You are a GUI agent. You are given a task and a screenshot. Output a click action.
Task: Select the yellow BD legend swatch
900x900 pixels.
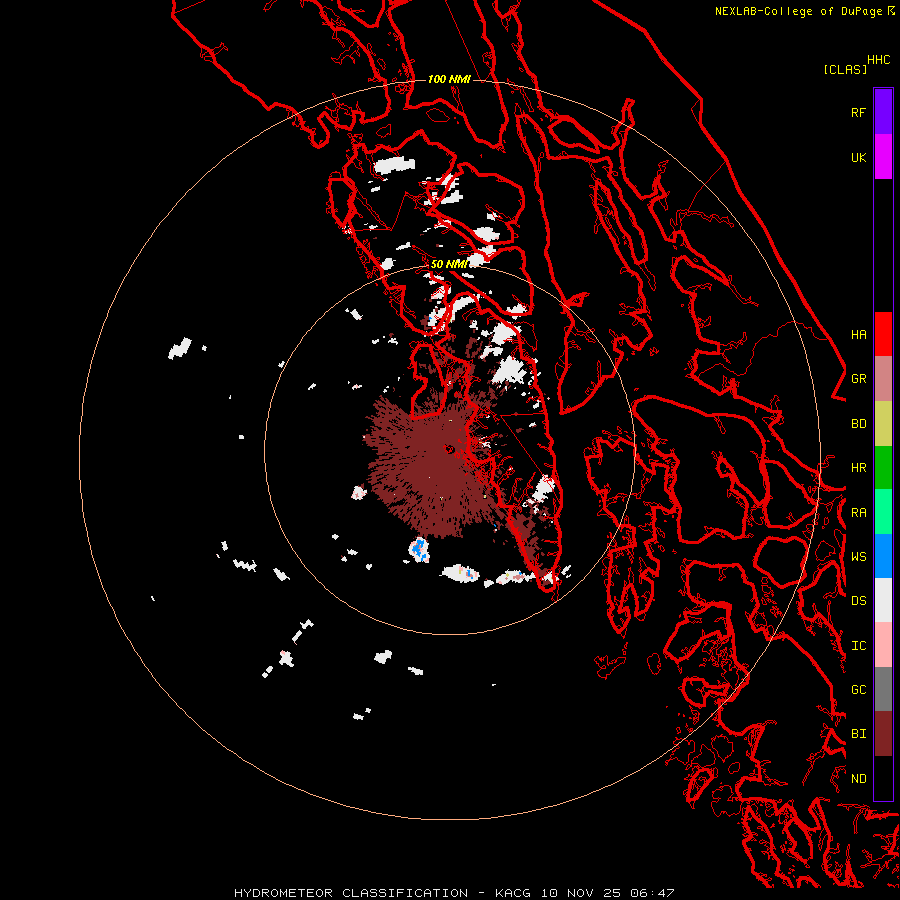click(x=883, y=424)
